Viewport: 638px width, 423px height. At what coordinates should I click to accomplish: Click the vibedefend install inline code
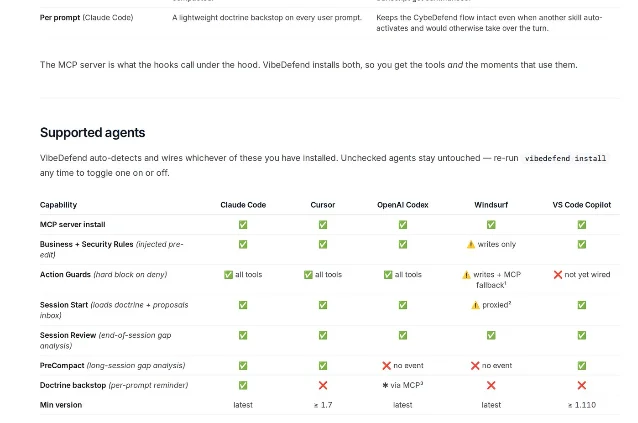[x=565, y=158]
